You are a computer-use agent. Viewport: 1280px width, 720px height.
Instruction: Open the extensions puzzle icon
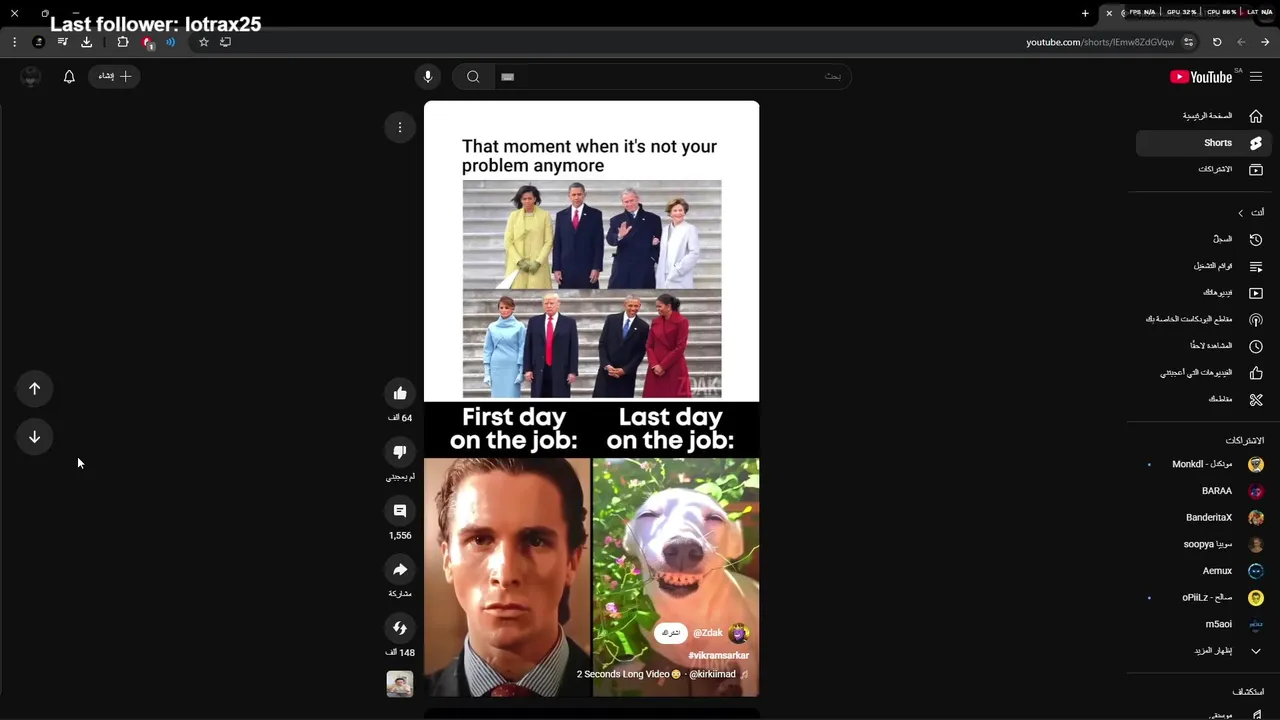tap(123, 42)
